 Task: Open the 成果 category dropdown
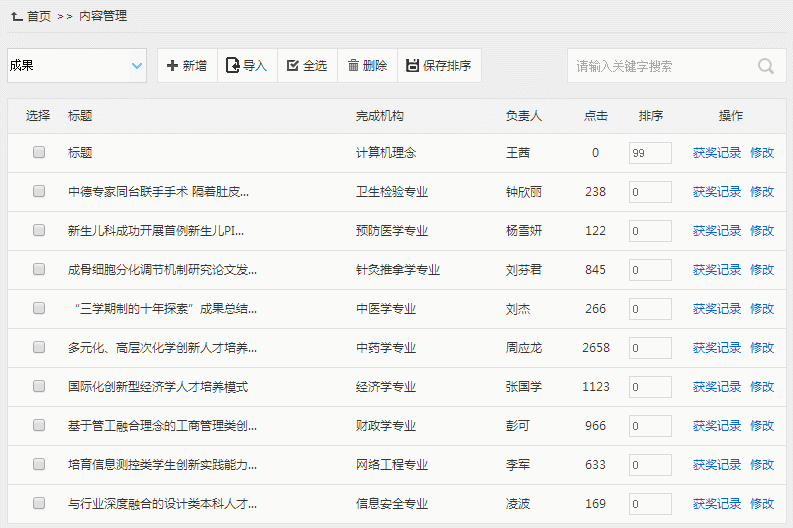[x=77, y=66]
